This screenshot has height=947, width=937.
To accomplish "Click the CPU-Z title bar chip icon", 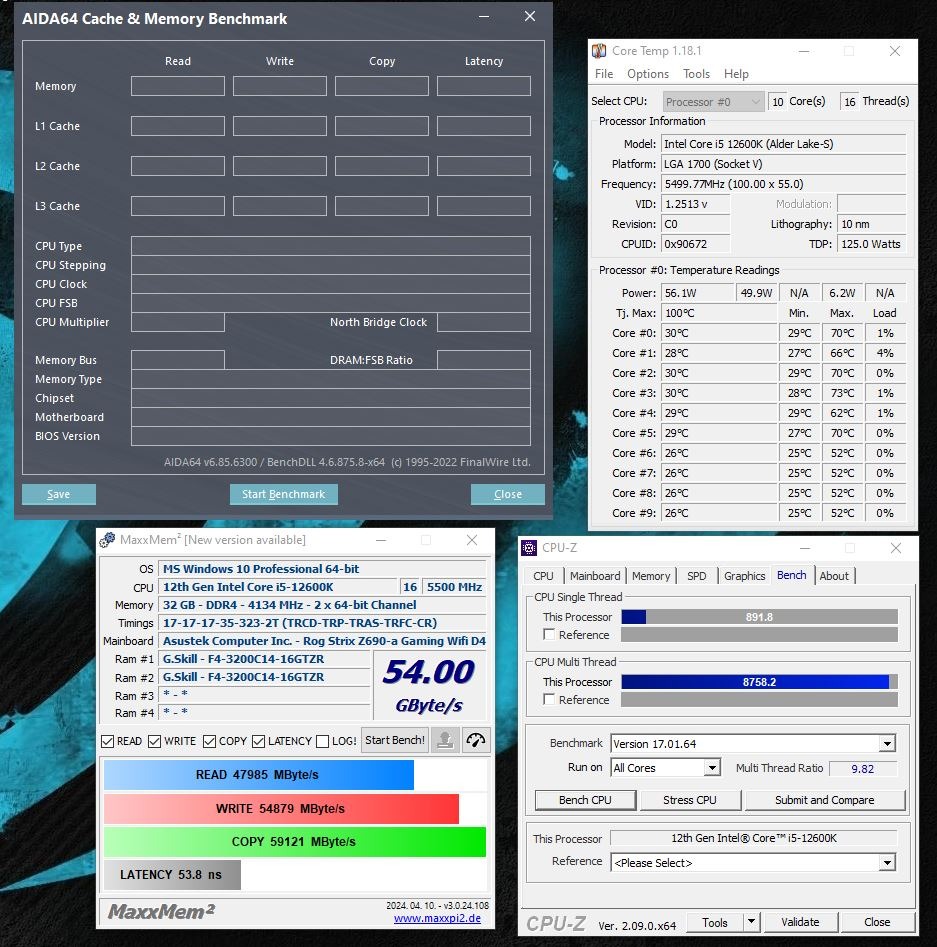I will [529, 548].
